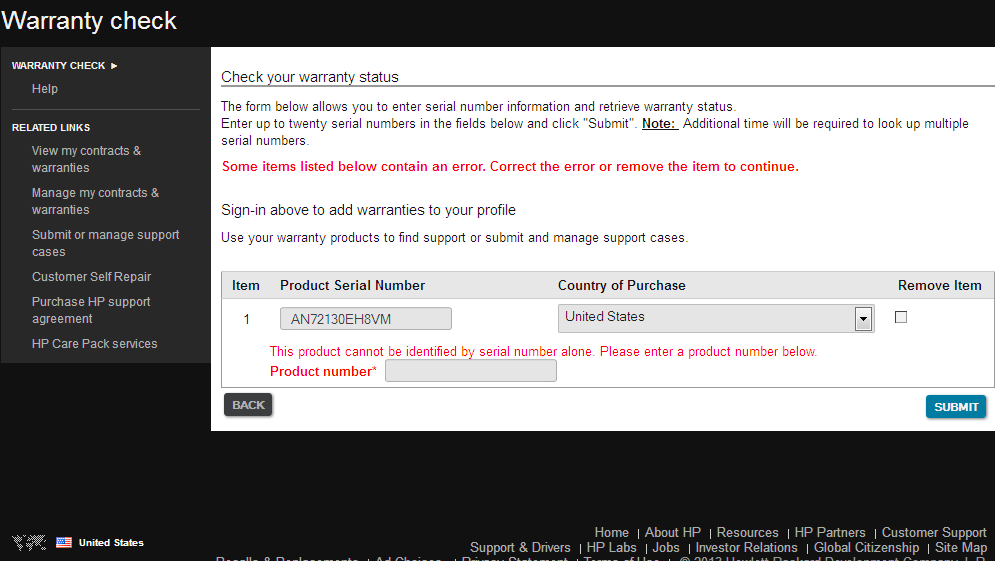
Task: Open the About HP footer link
Action: (672, 533)
